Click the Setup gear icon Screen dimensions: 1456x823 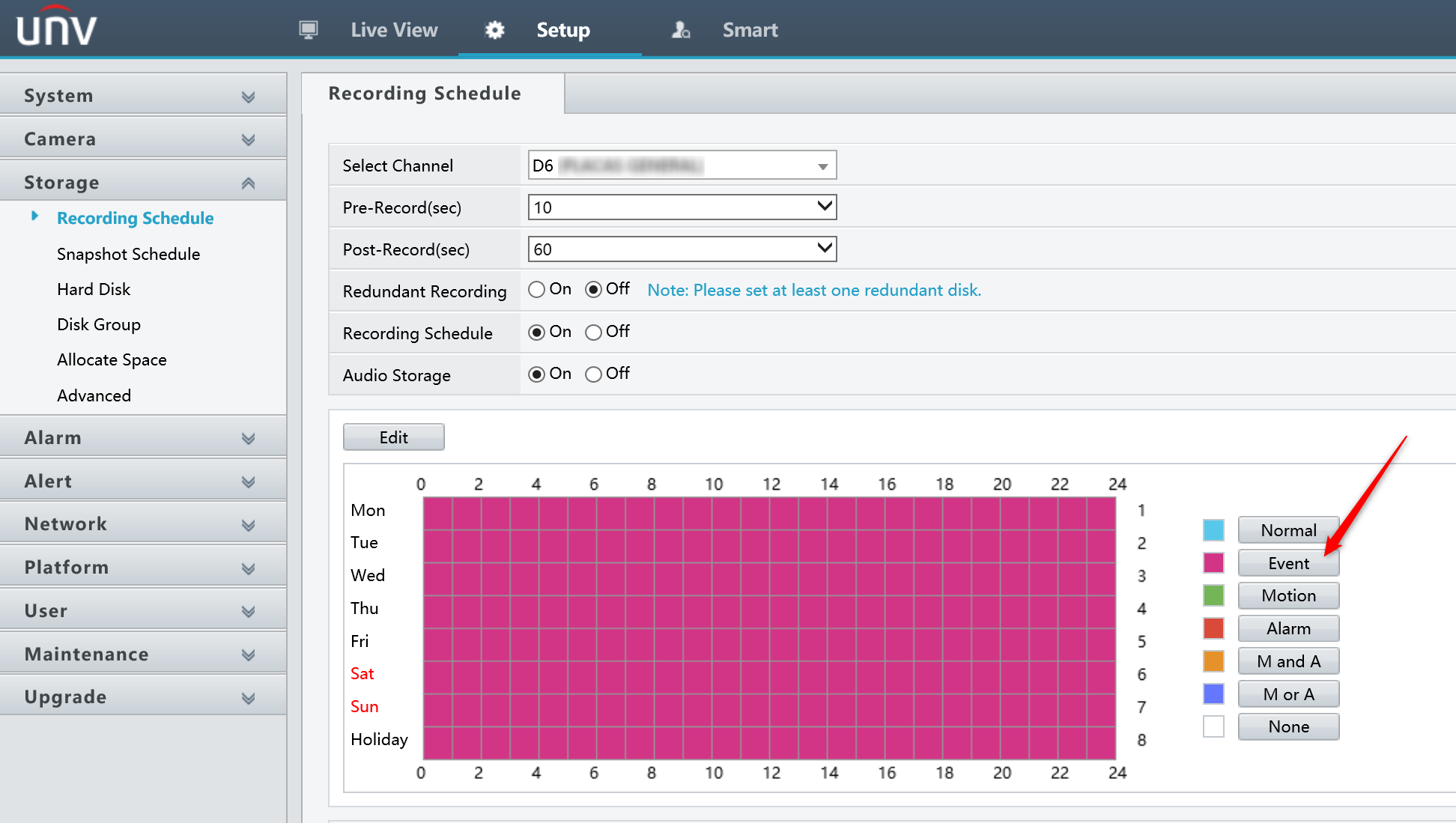[494, 30]
